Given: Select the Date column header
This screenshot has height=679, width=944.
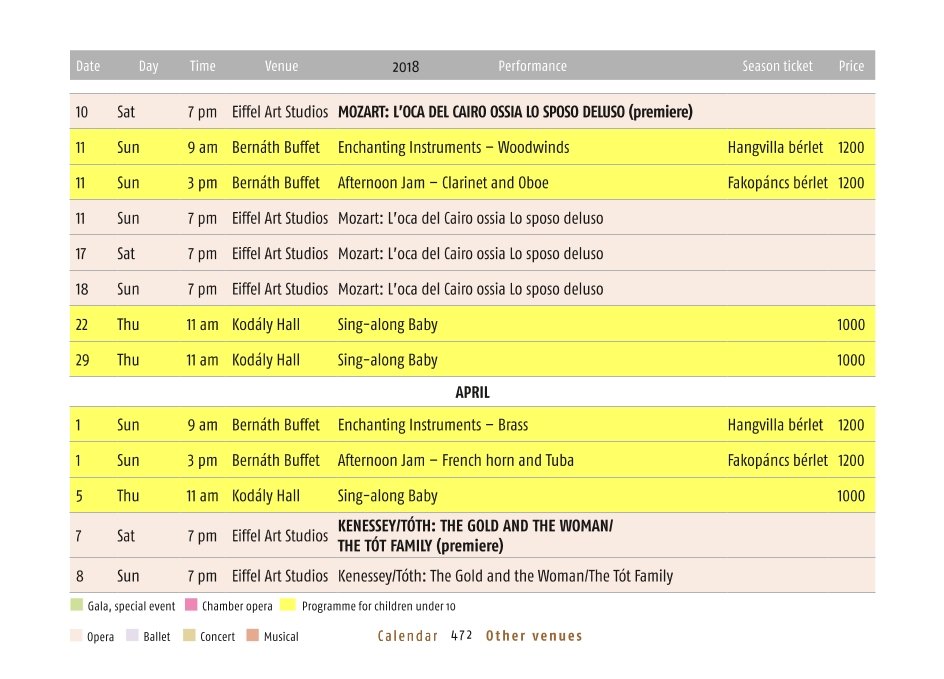Looking at the screenshot, I should pos(88,66).
